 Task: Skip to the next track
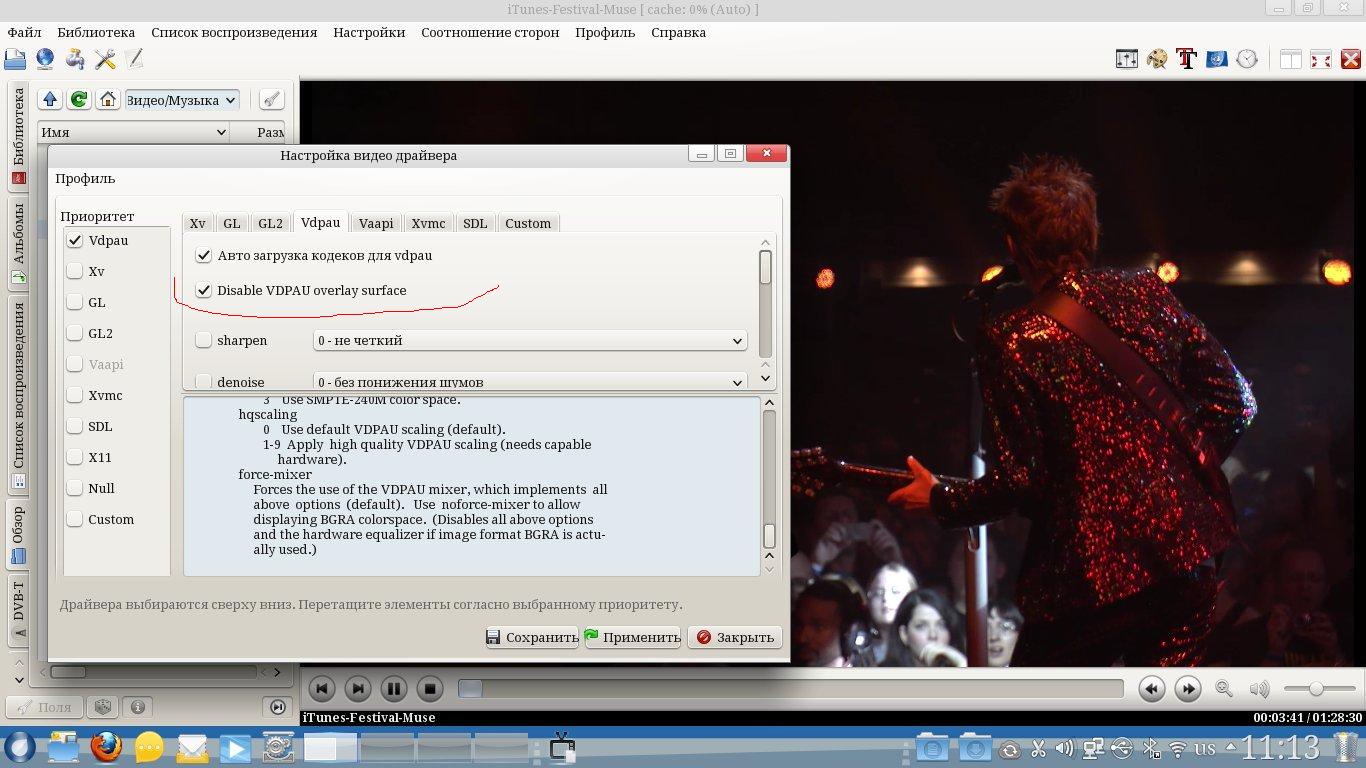(x=358, y=688)
